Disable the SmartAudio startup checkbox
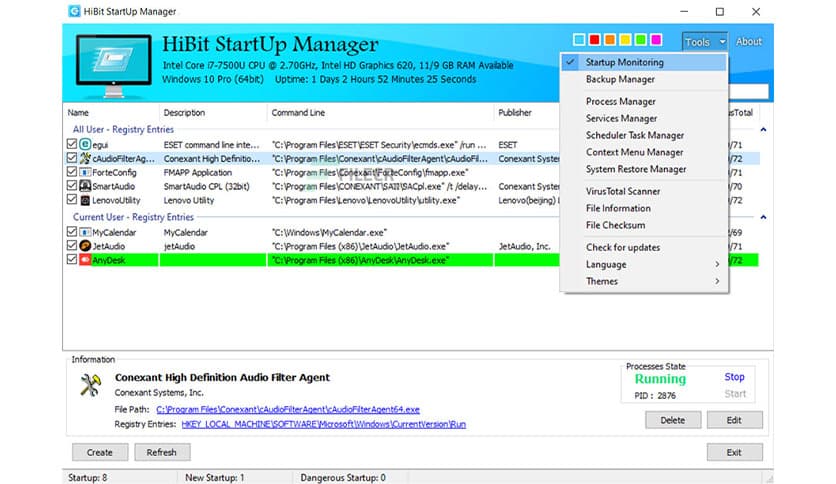The height and width of the screenshot is (484, 836). (x=72, y=185)
